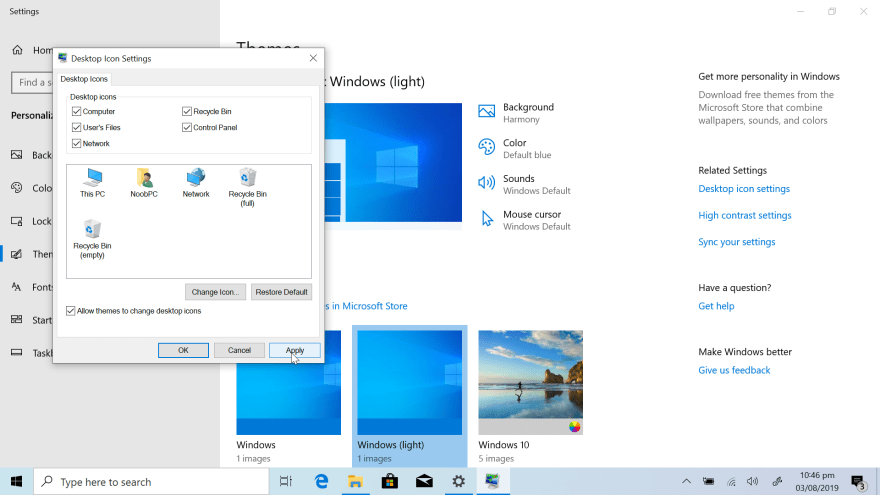Toggle Allow themes to change desktop icons
The height and width of the screenshot is (495, 880).
70,310
